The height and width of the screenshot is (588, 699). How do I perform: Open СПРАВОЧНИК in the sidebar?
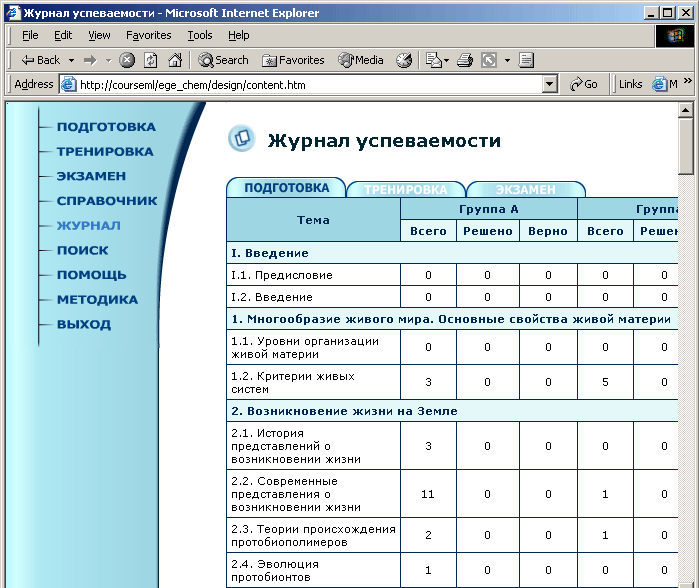107,201
